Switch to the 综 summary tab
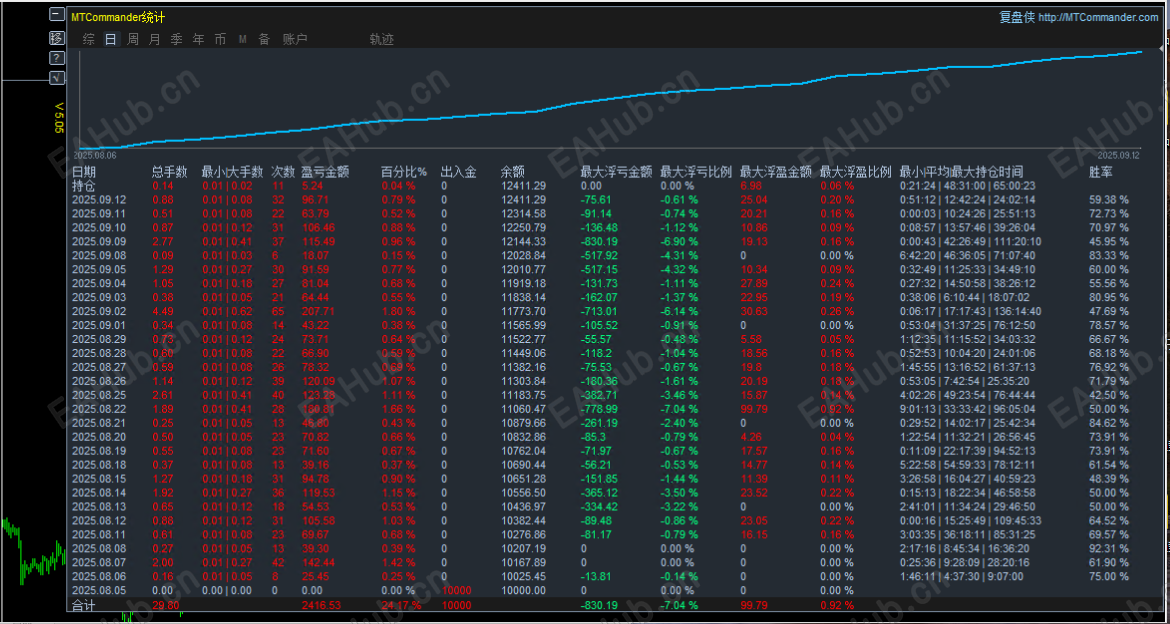 coord(89,40)
